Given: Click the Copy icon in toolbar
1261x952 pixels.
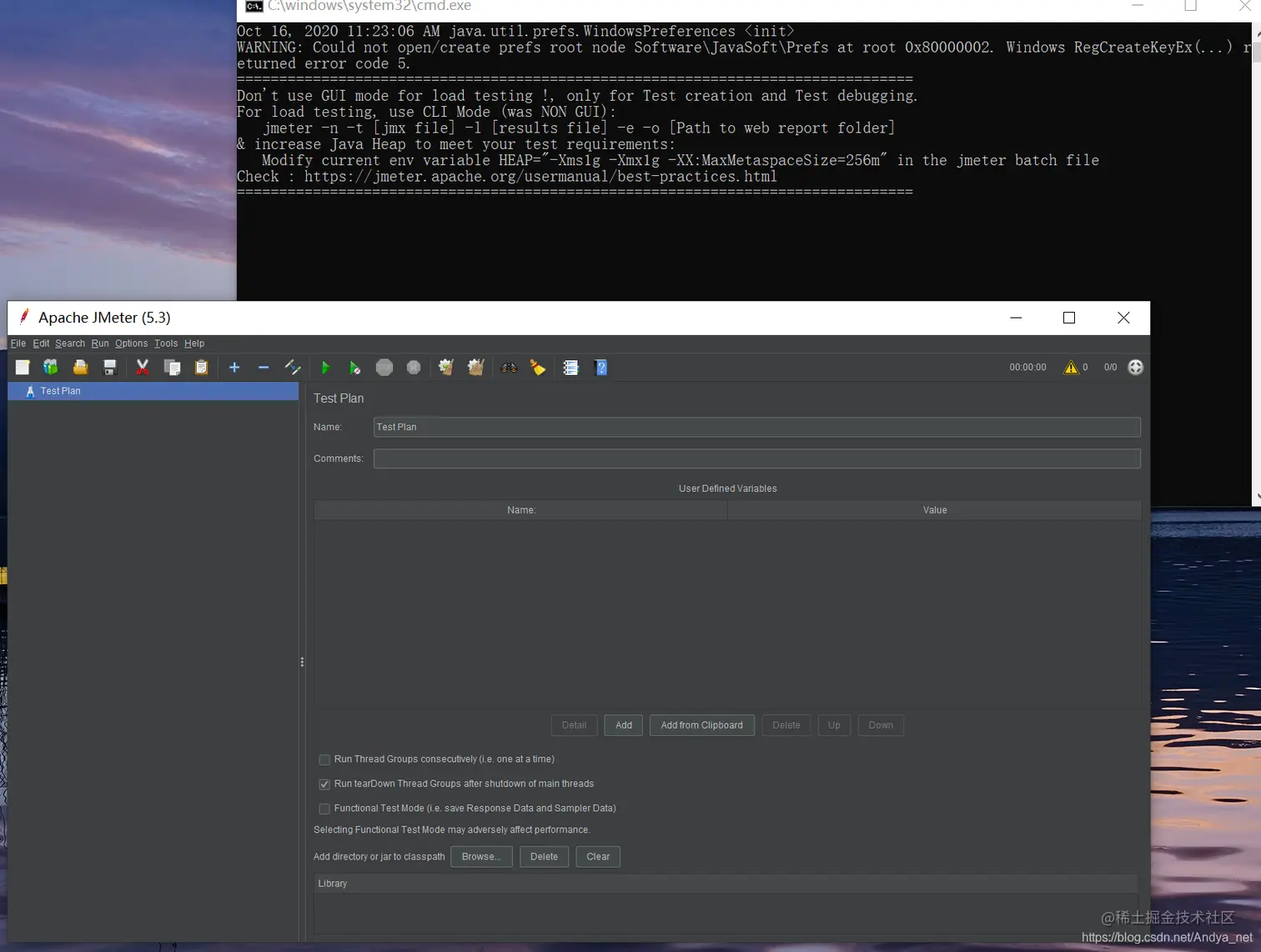Looking at the screenshot, I should (x=173, y=368).
